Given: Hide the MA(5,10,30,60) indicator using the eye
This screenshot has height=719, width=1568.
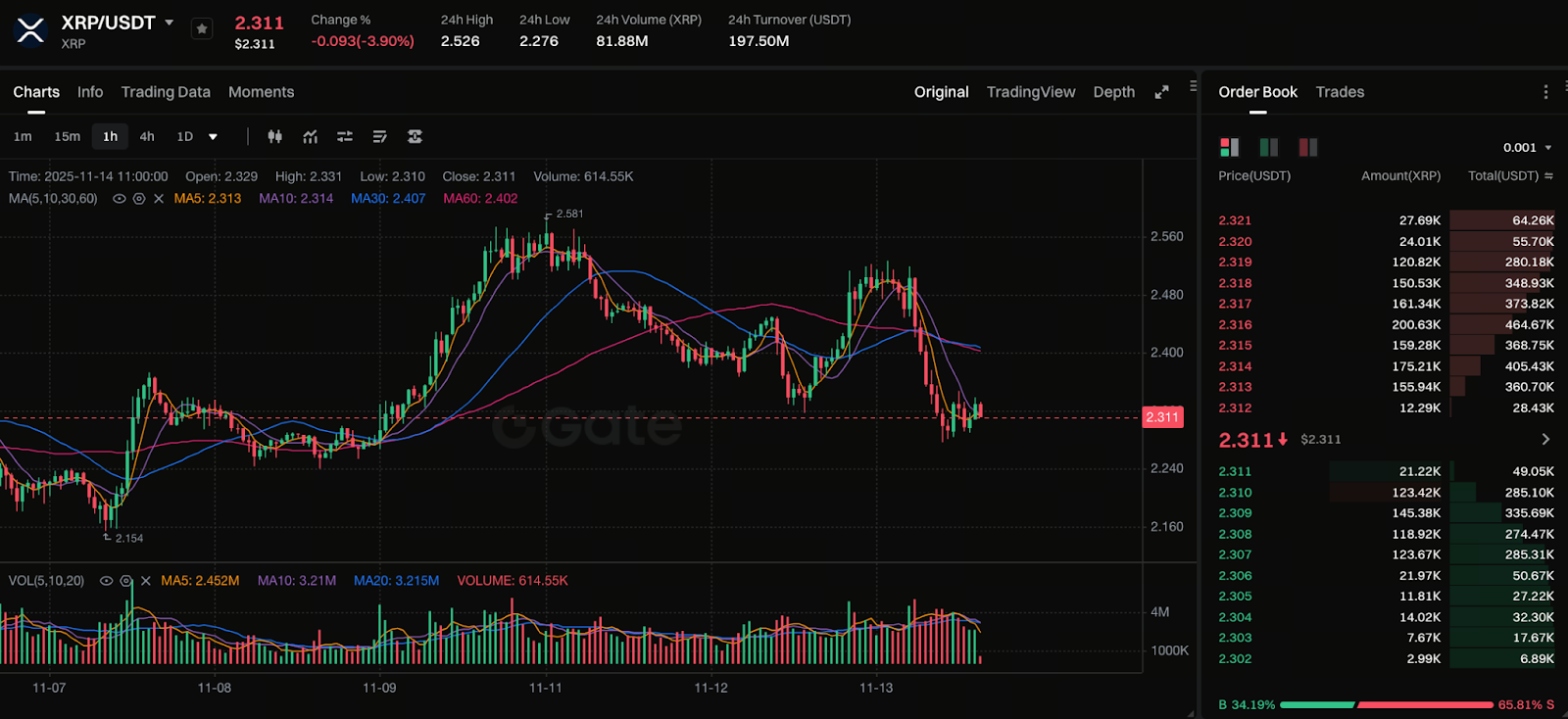Looking at the screenshot, I should click(x=120, y=199).
